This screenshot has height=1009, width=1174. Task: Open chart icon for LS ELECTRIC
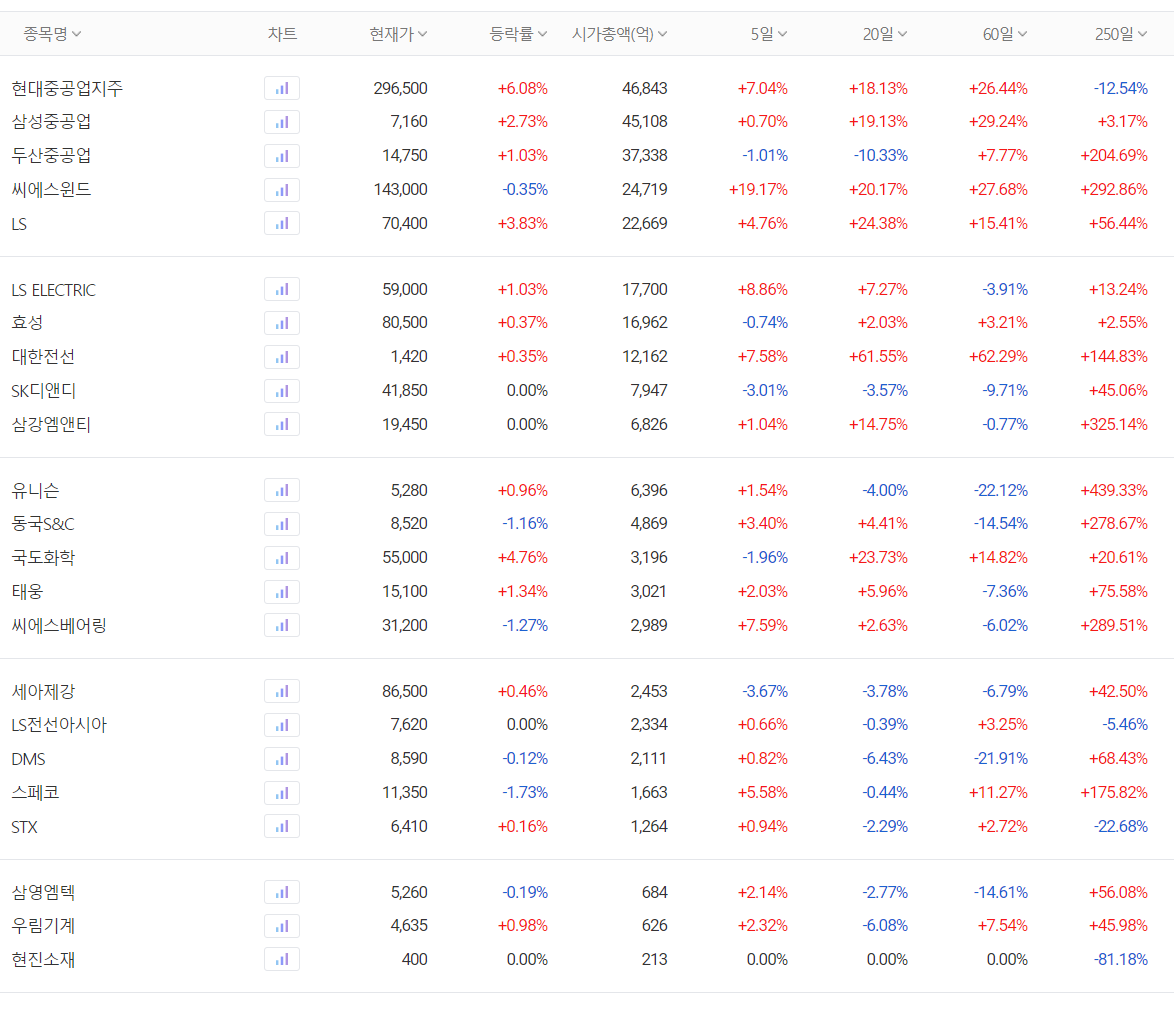(x=282, y=289)
